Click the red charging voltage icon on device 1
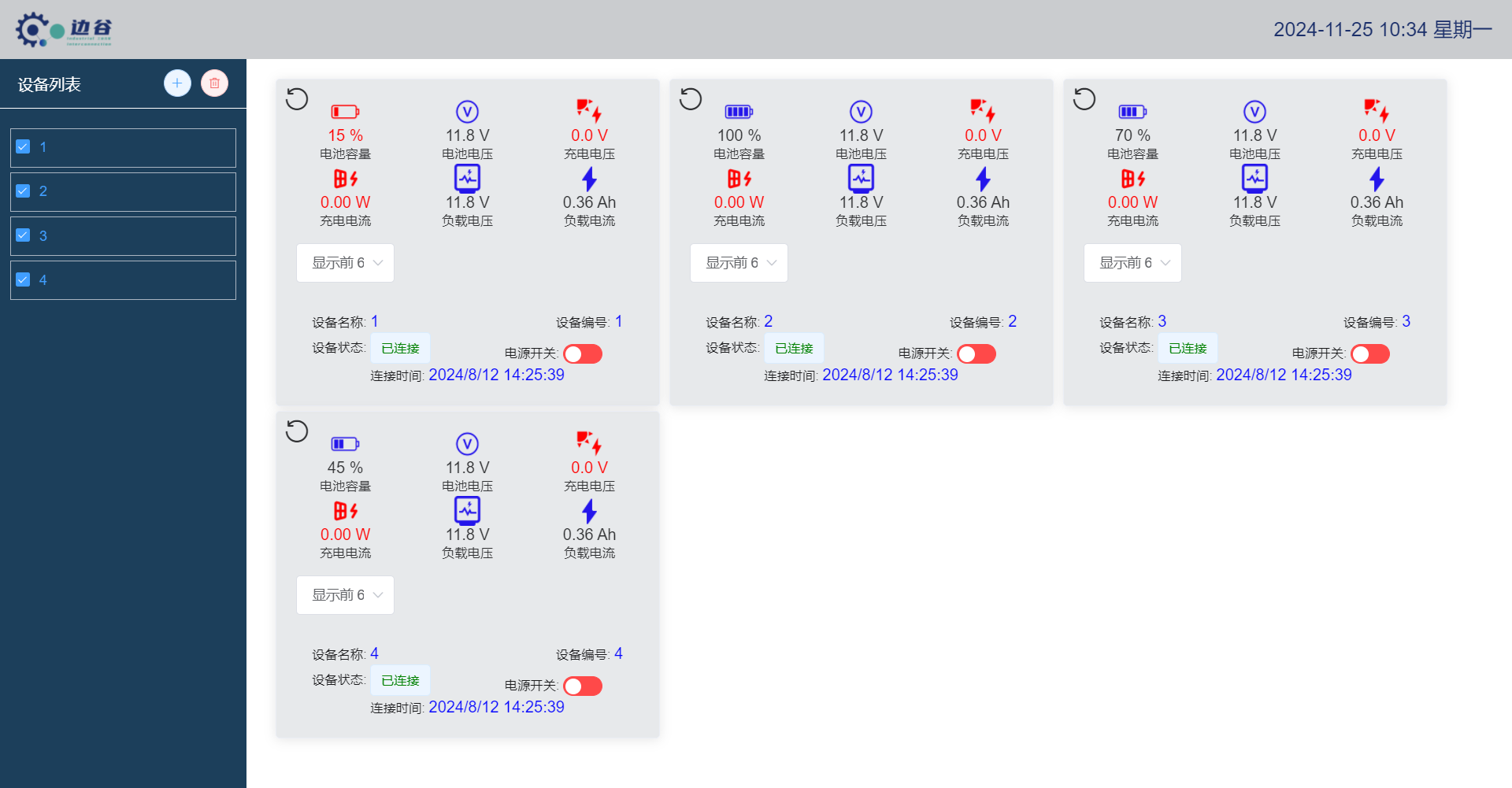This screenshot has height=788, width=1512. point(589,111)
